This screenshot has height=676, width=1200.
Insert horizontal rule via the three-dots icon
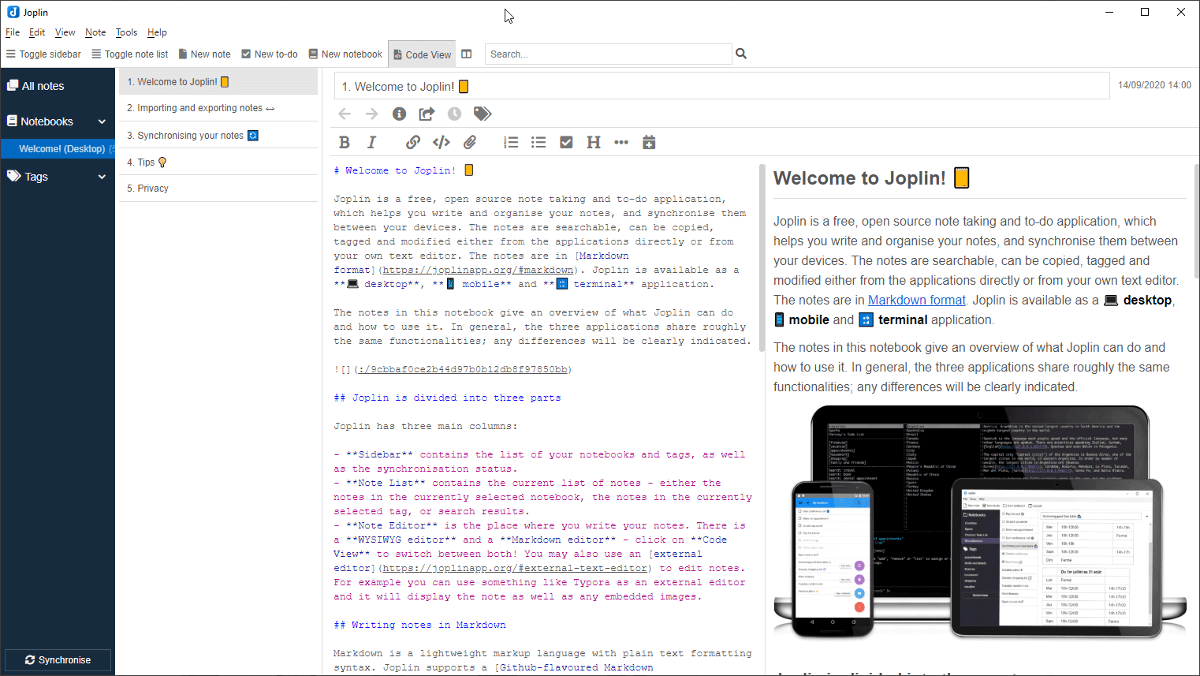tap(621, 142)
